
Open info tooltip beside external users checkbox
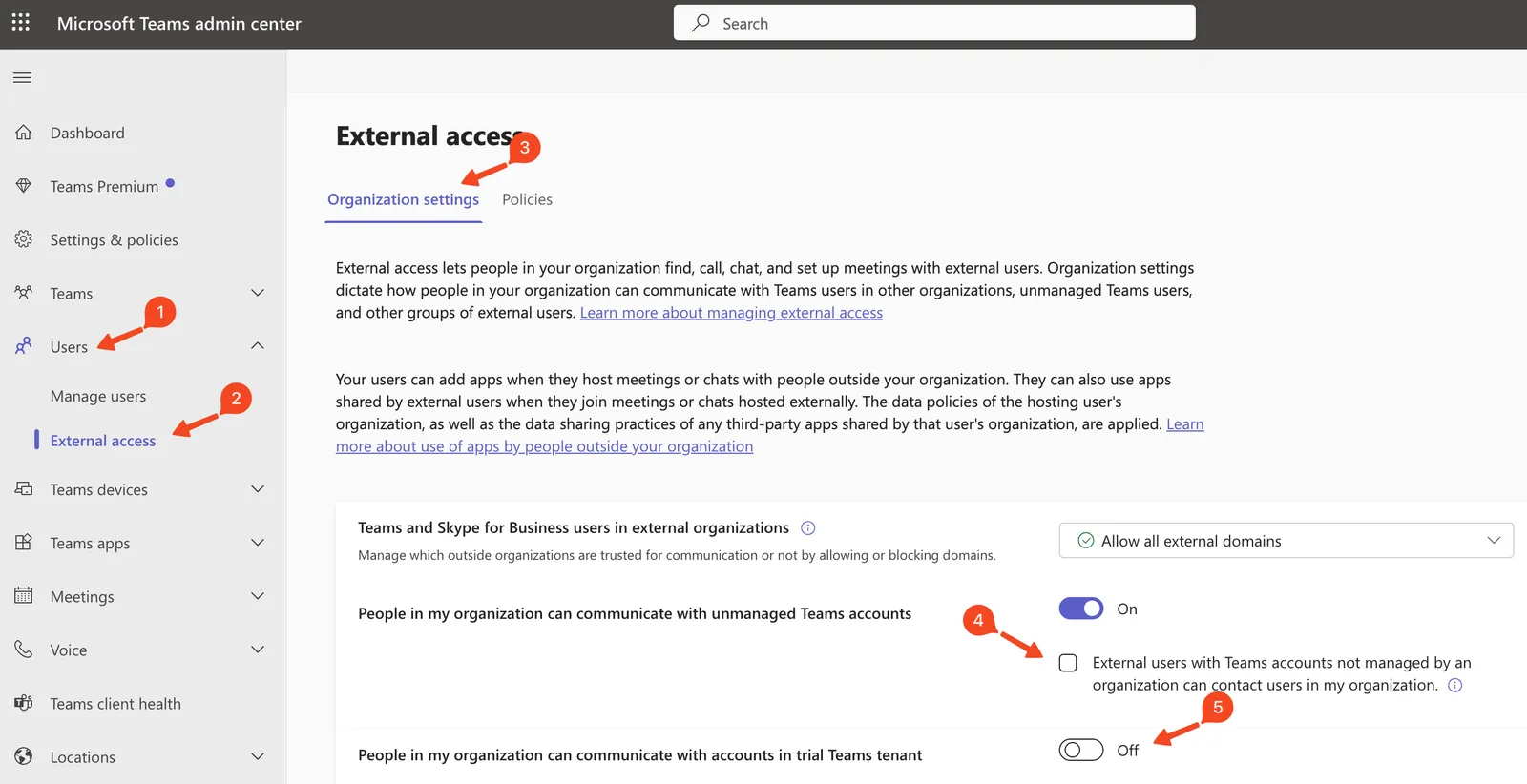(1455, 685)
